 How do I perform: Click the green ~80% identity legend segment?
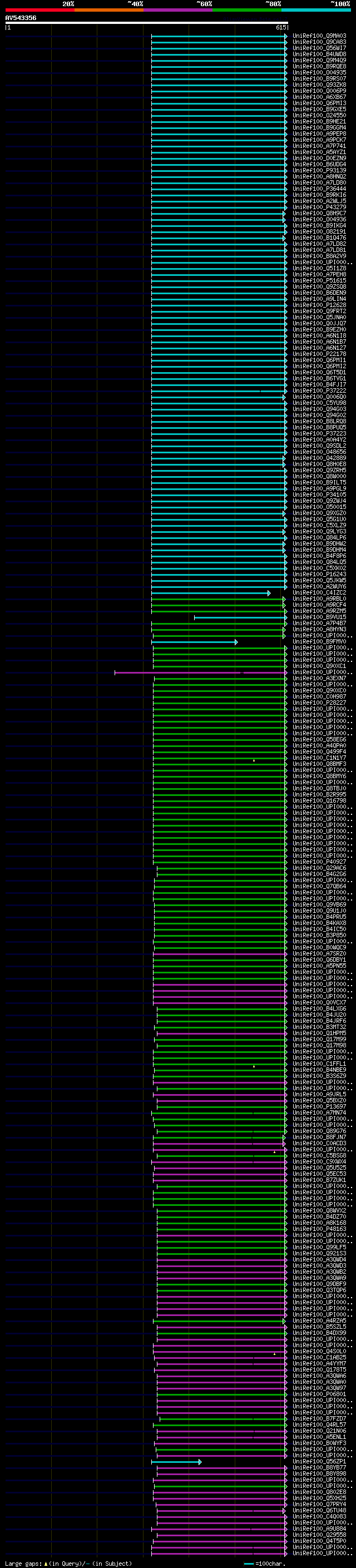(247, 10)
